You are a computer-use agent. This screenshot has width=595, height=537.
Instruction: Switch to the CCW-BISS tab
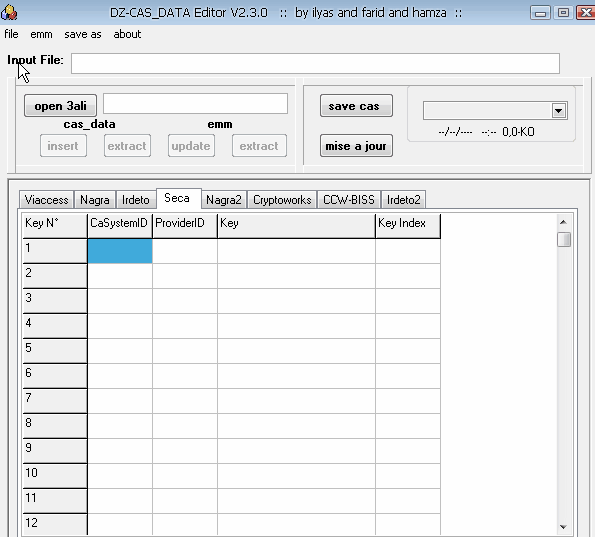(349, 200)
